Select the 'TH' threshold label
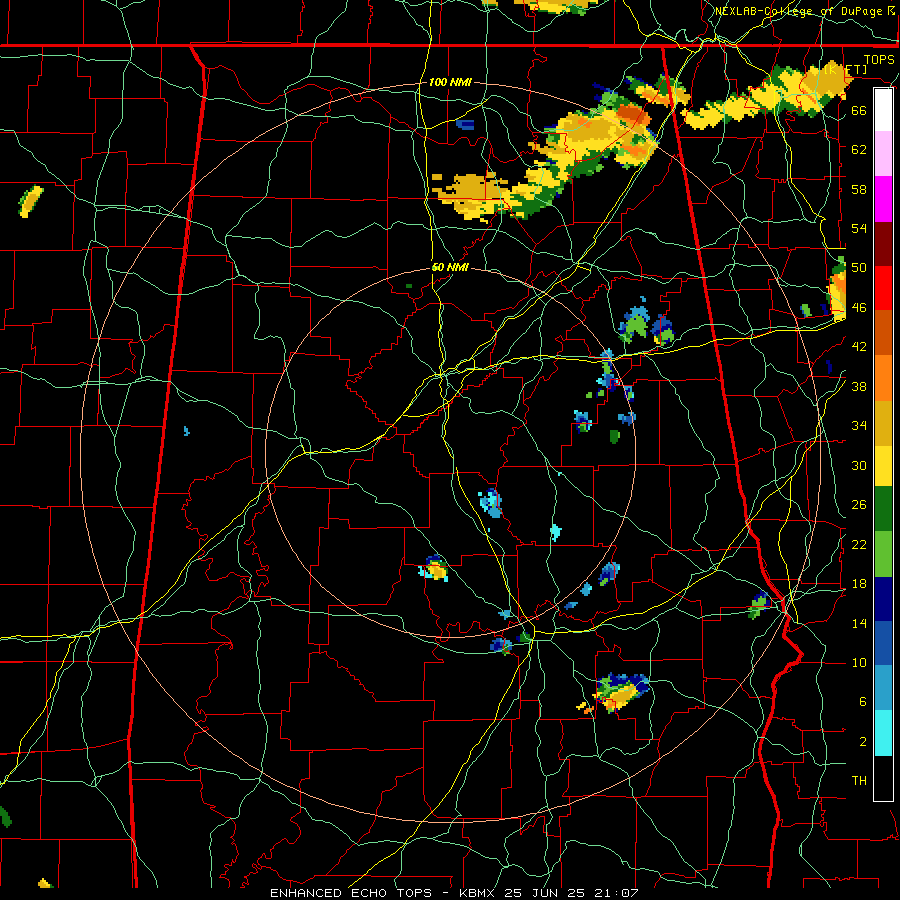Viewport: 900px width, 900px height. [x=859, y=780]
